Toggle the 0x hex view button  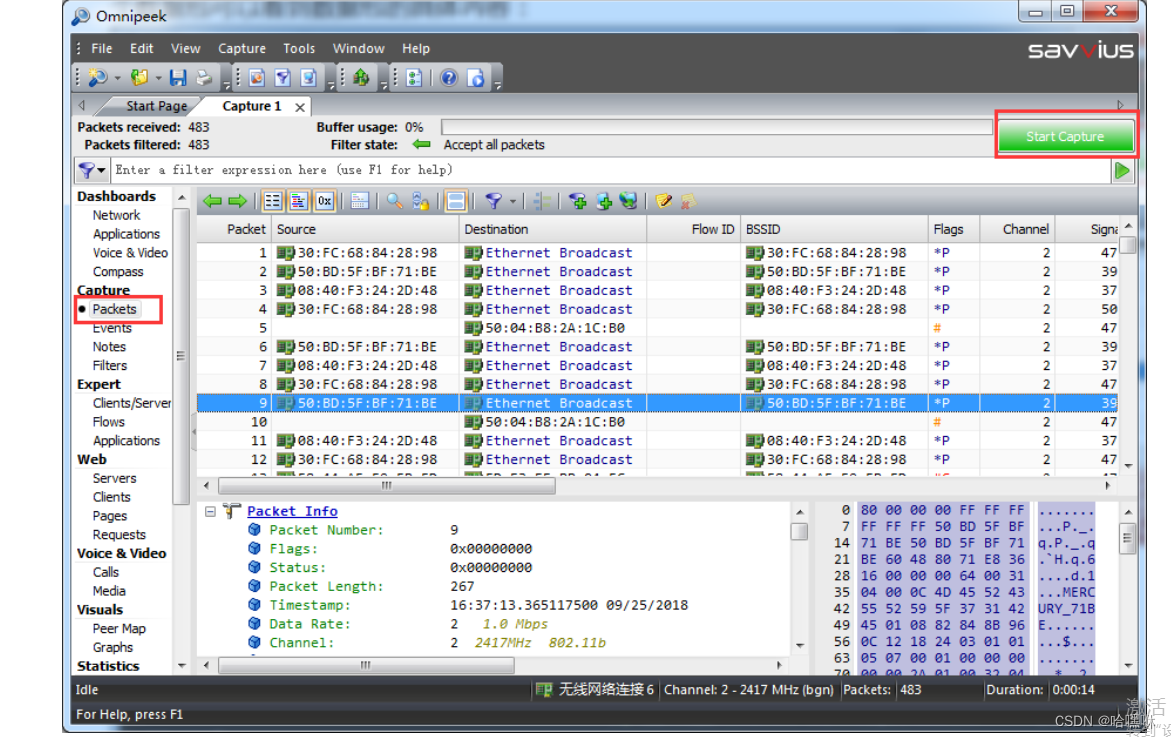[x=325, y=201]
